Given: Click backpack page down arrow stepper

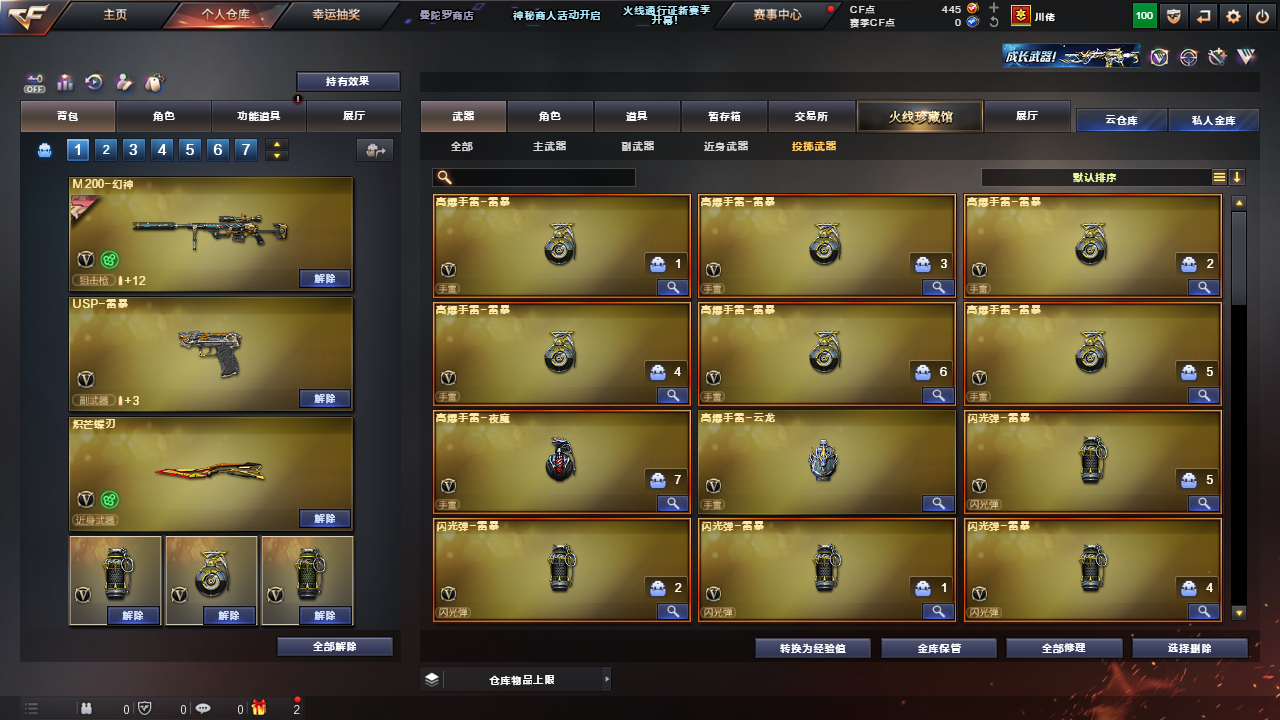Looking at the screenshot, I should click(277, 156).
